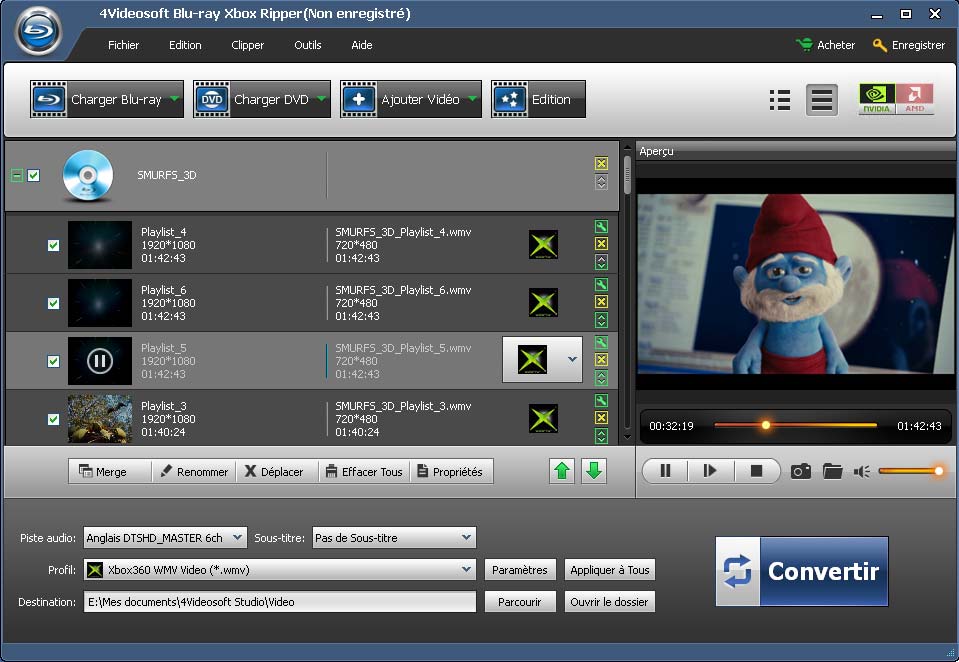Image resolution: width=959 pixels, height=662 pixels.
Task: Open the Clipper menu
Action: point(247,45)
